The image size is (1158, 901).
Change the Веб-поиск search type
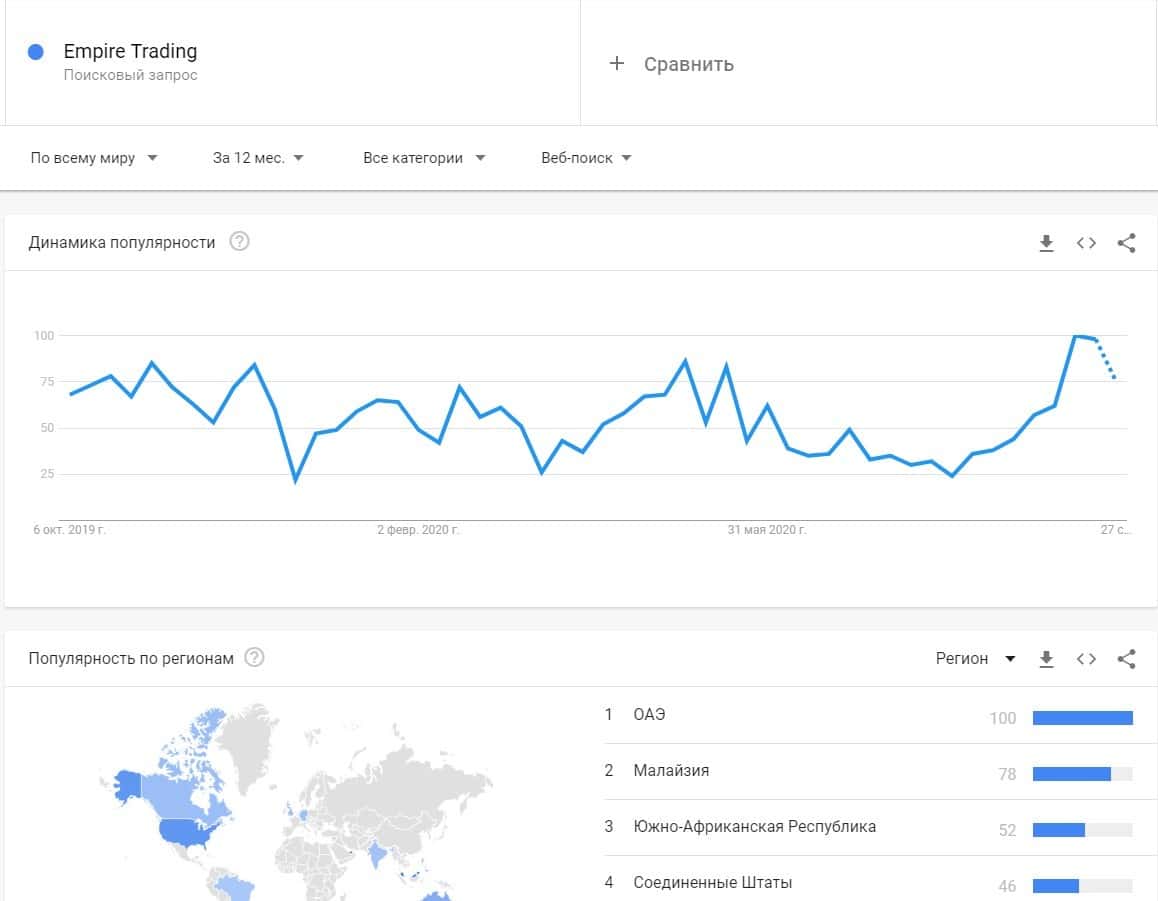[x=586, y=158]
